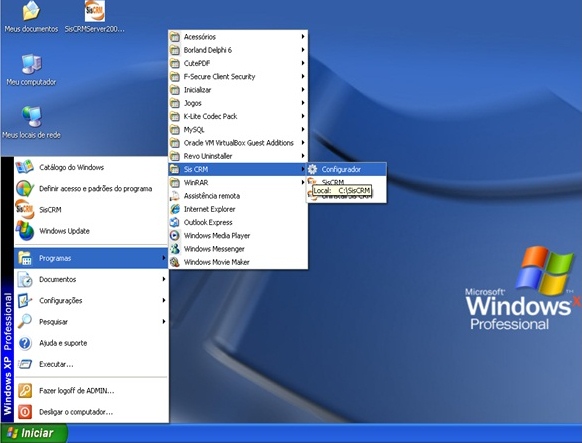Click the Windows flag on Iniciar
Image resolution: width=582 pixels, height=443 pixels.
click(x=12, y=433)
